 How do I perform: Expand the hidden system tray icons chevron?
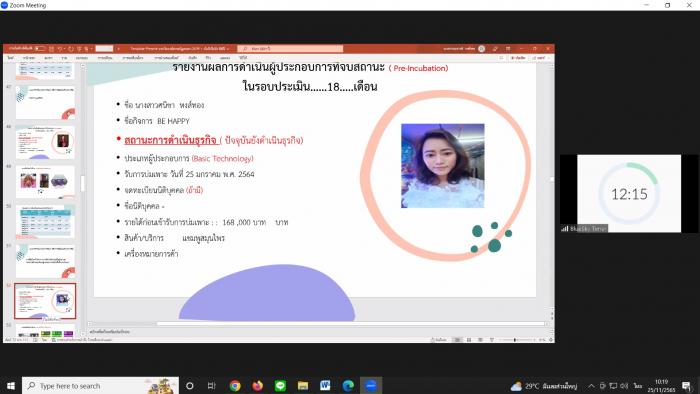591,386
